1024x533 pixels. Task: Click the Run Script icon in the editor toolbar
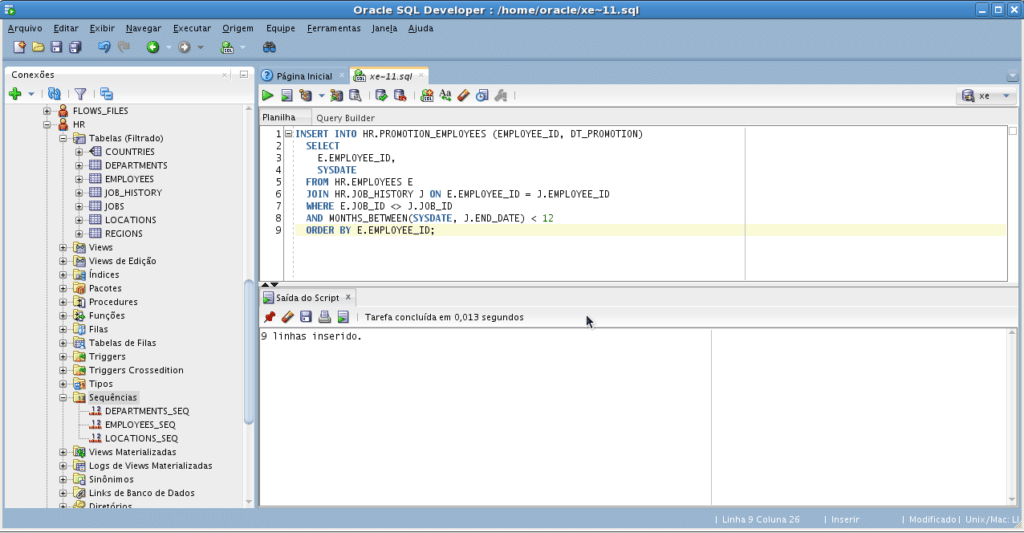286,96
